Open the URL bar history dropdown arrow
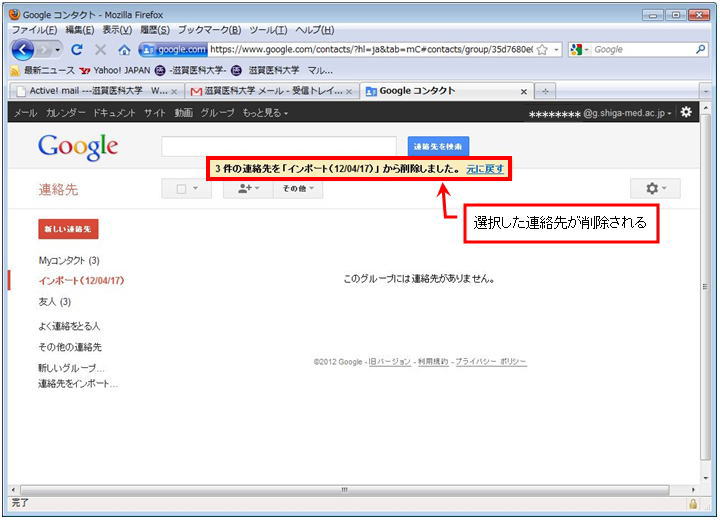 point(557,50)
